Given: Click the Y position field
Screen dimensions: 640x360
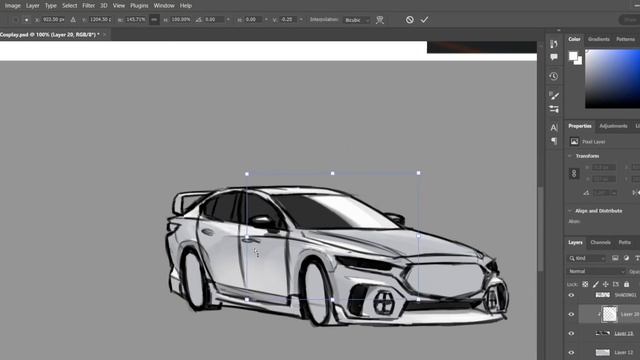Looking at the screenshot, I should pos(100,20).
